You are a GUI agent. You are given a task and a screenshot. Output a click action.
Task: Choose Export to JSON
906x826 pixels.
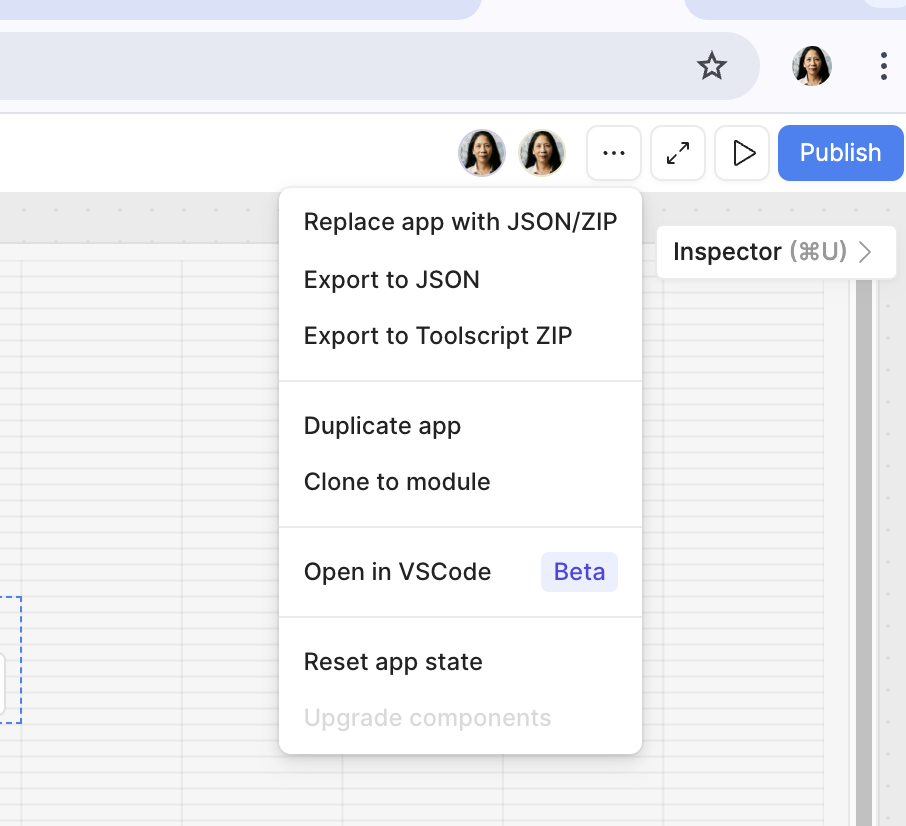461,280
